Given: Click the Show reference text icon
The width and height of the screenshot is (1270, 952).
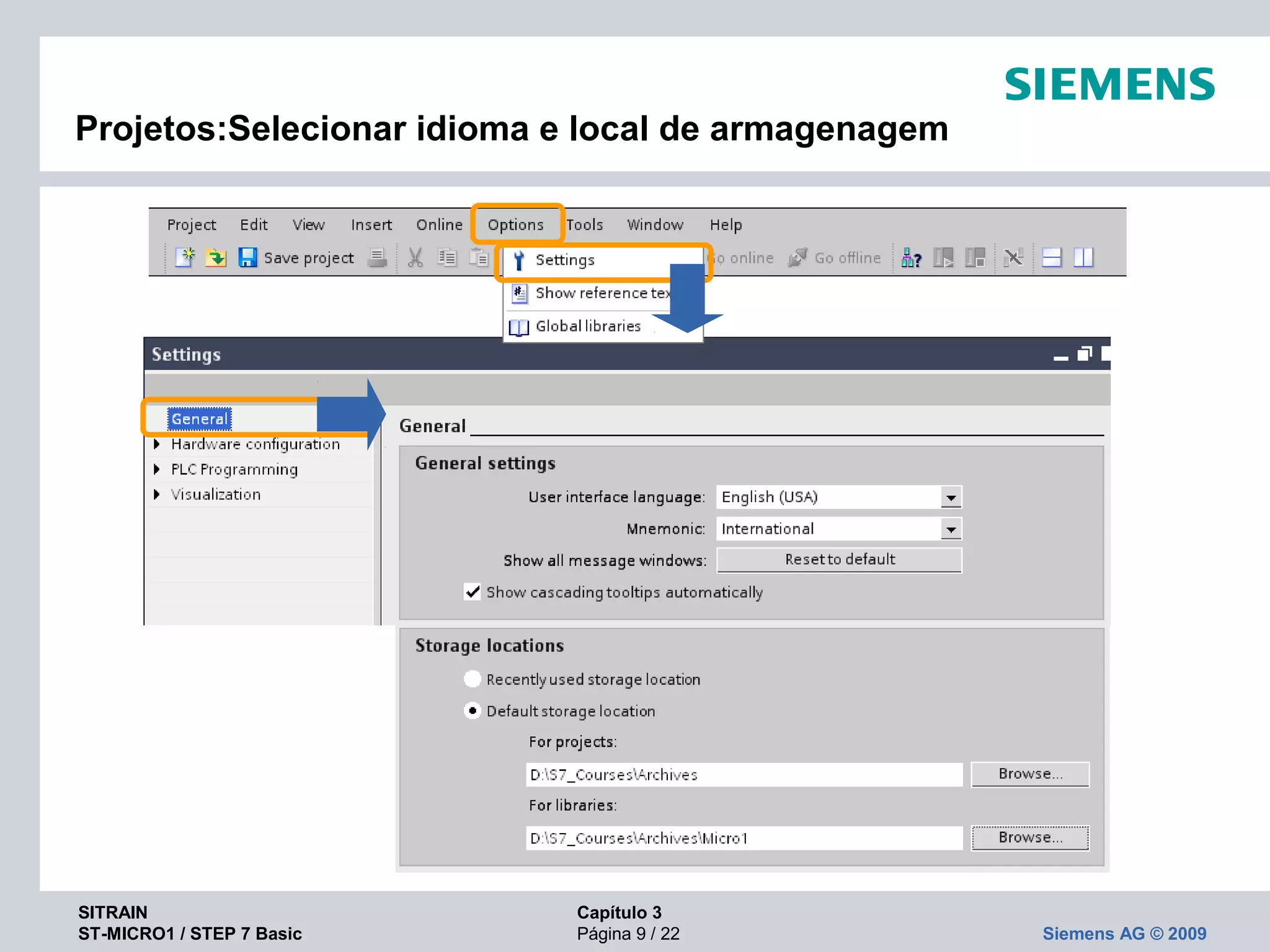Looking at the screenshot, I should click(519, 293).
